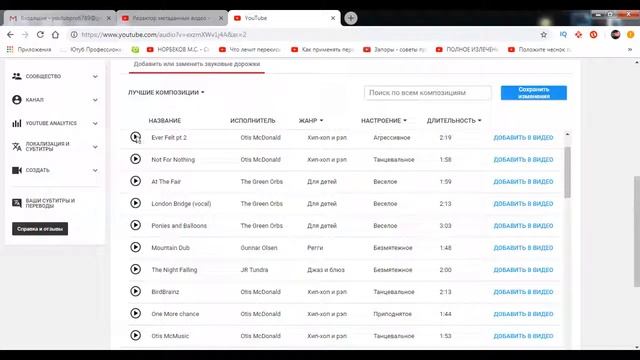Add Mountain Dub to video

pyautogui.click(x=523, y=248)
